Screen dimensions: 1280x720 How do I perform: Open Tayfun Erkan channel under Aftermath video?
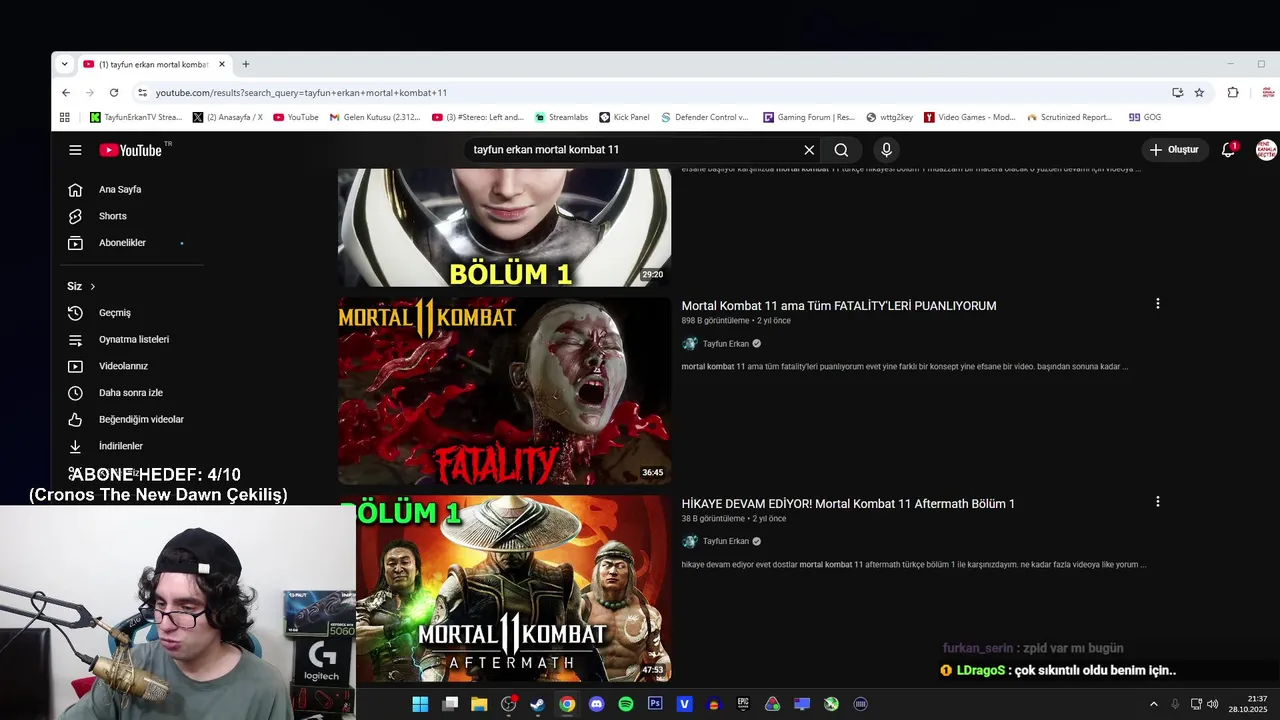[x=725, y=542]
